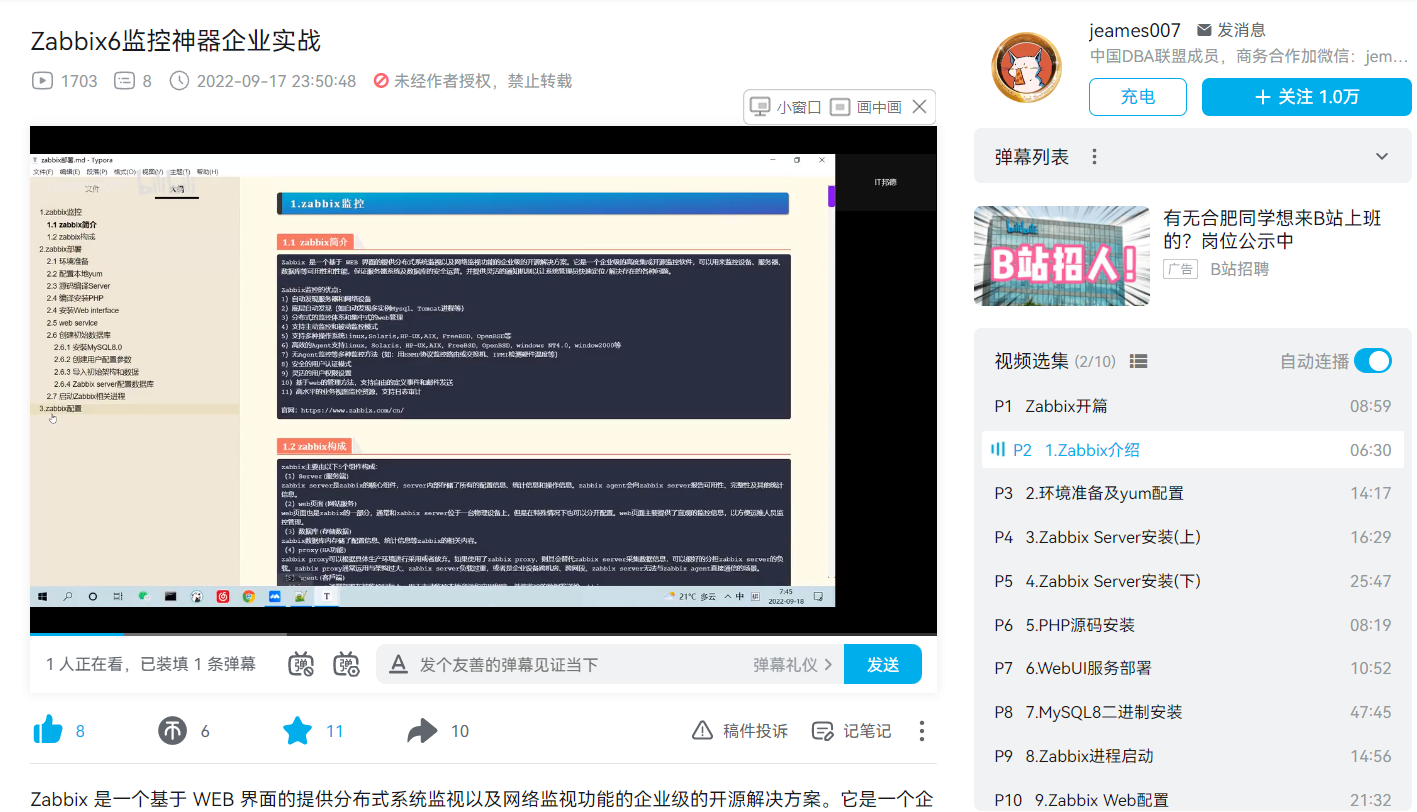The width and height of the screenshot is (1417, 812).
Task: Expand the 弹幕列表 panel chevron
Action: [1382, 157]
